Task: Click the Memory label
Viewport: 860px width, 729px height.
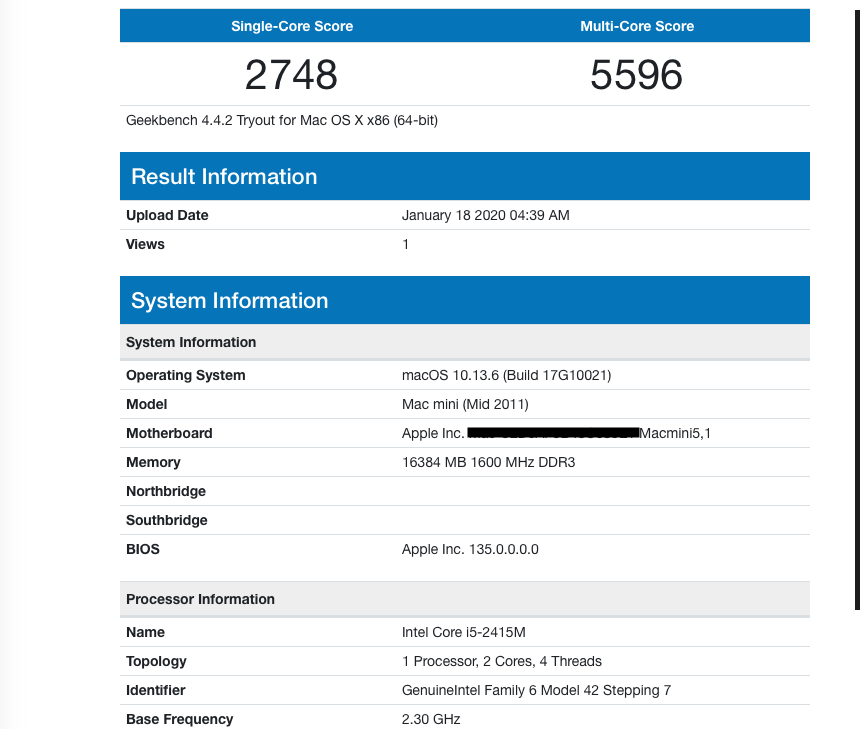Action: (153, 462)
